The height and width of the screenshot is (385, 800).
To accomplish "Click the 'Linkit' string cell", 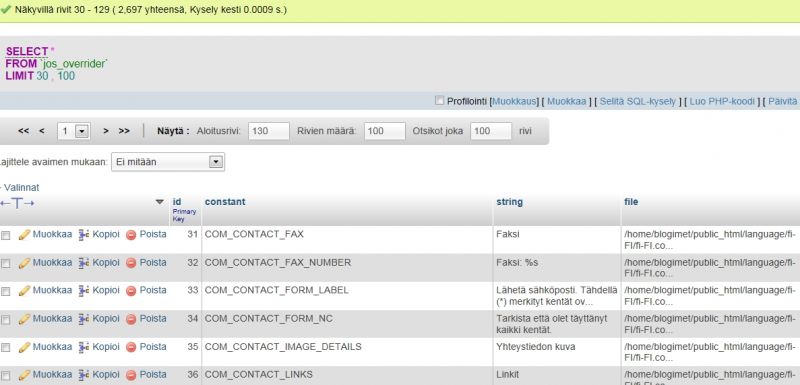I will click(557, 375).
